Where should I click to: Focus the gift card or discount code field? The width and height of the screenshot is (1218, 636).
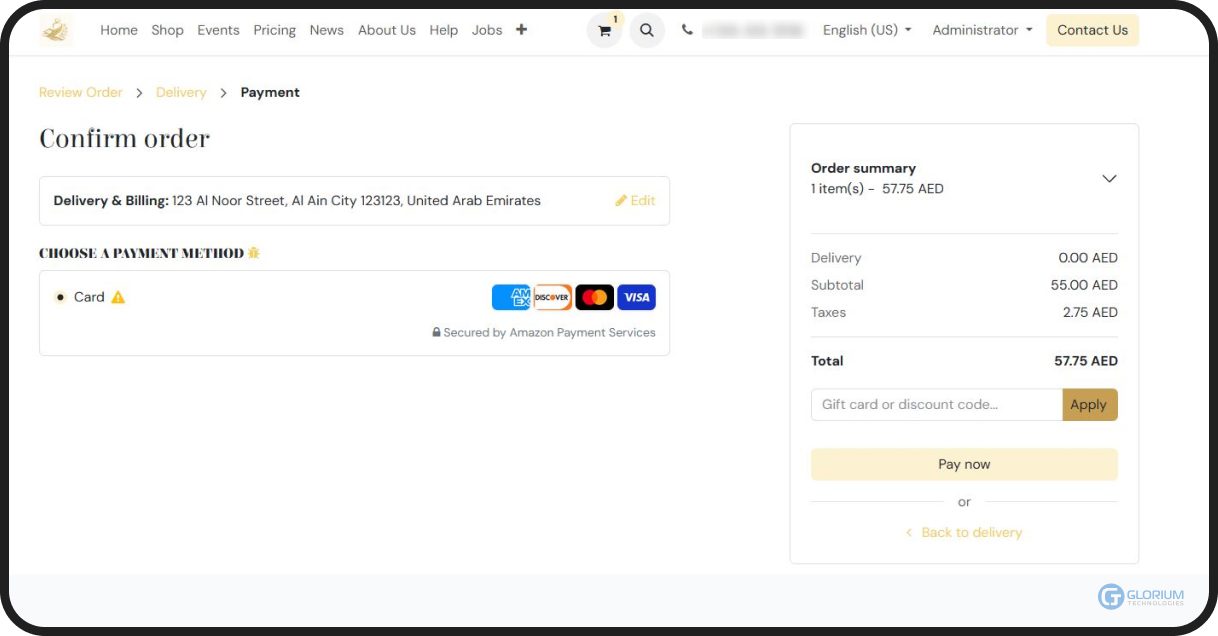pyautogui.click(x=936, y=405)
